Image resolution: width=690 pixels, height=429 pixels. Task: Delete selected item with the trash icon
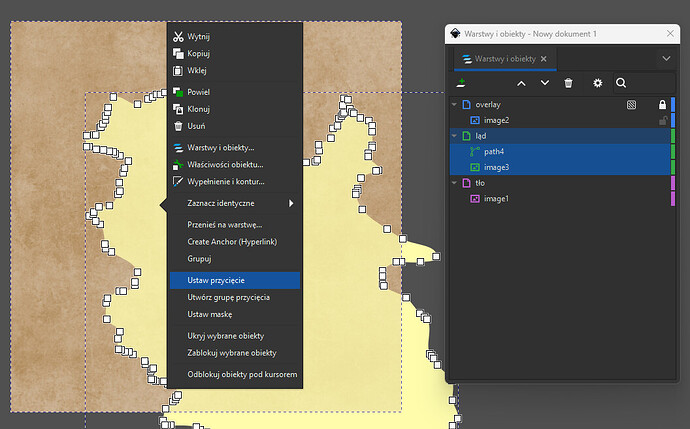click(568, 83)
